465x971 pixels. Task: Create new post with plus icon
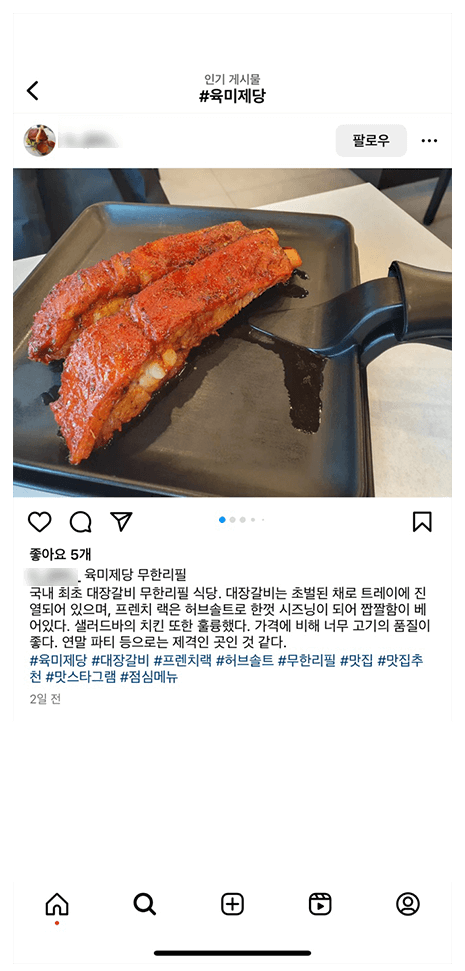[x=232, y=904]
